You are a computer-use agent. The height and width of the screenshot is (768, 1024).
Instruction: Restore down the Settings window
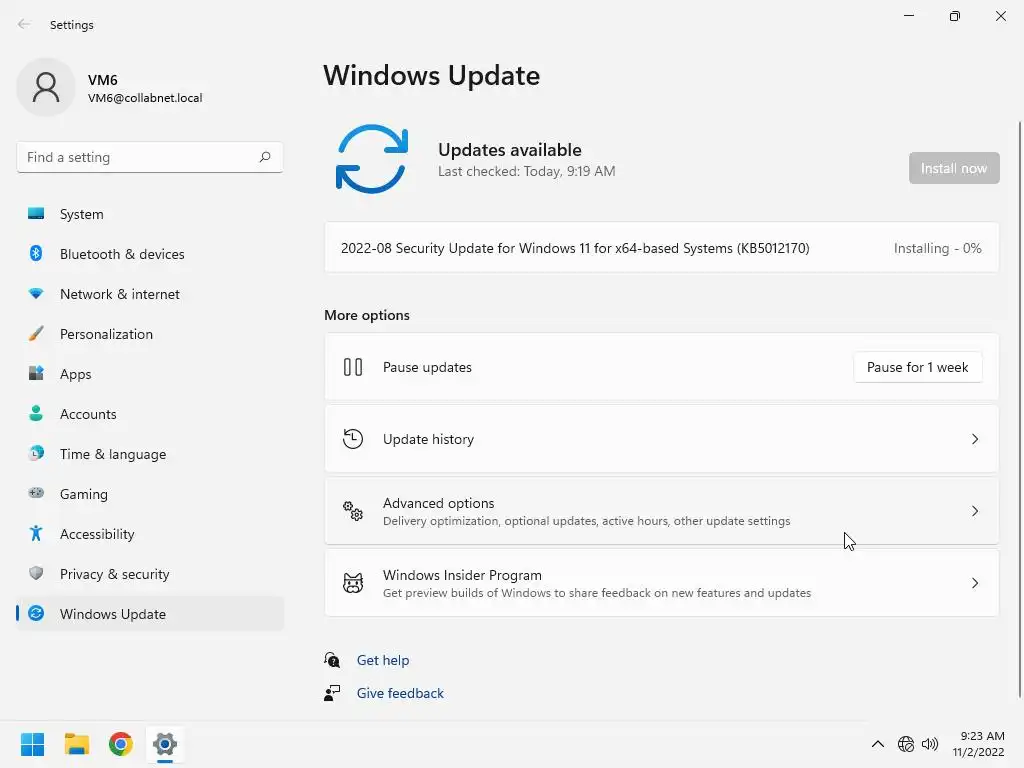coord(955,16)
